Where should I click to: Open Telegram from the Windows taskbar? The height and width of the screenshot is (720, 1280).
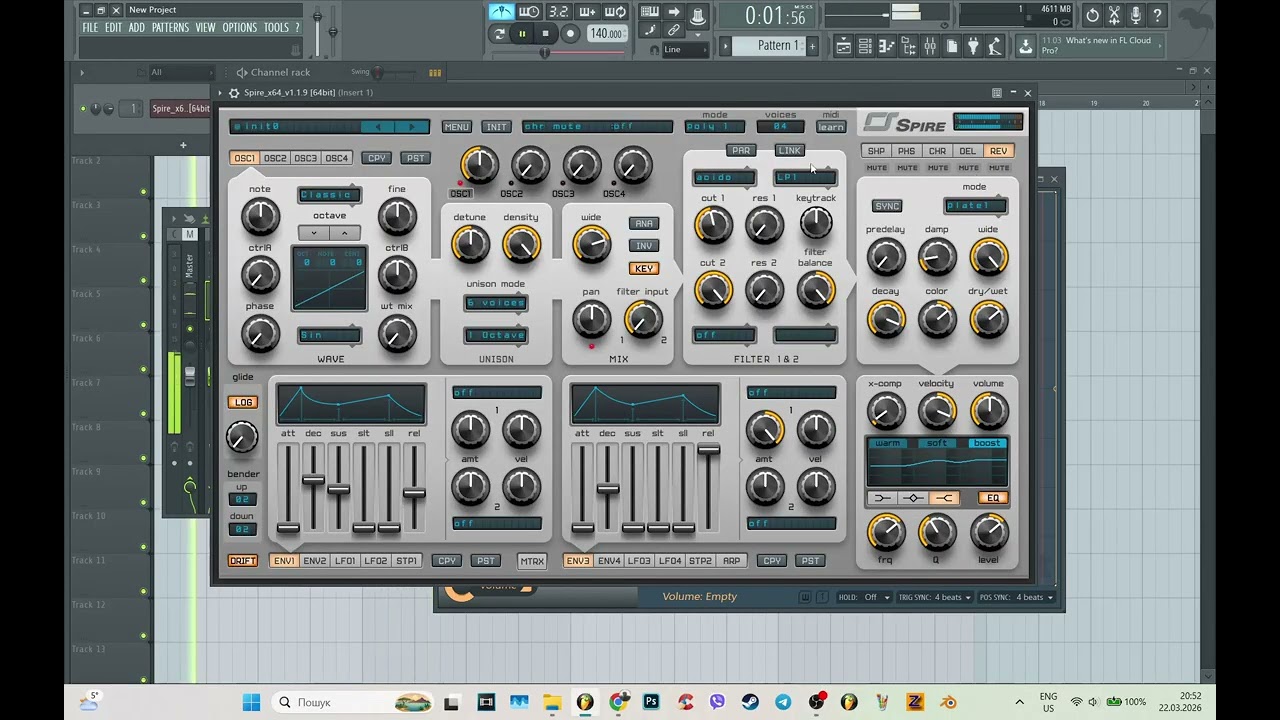click(x=783, y=702)
